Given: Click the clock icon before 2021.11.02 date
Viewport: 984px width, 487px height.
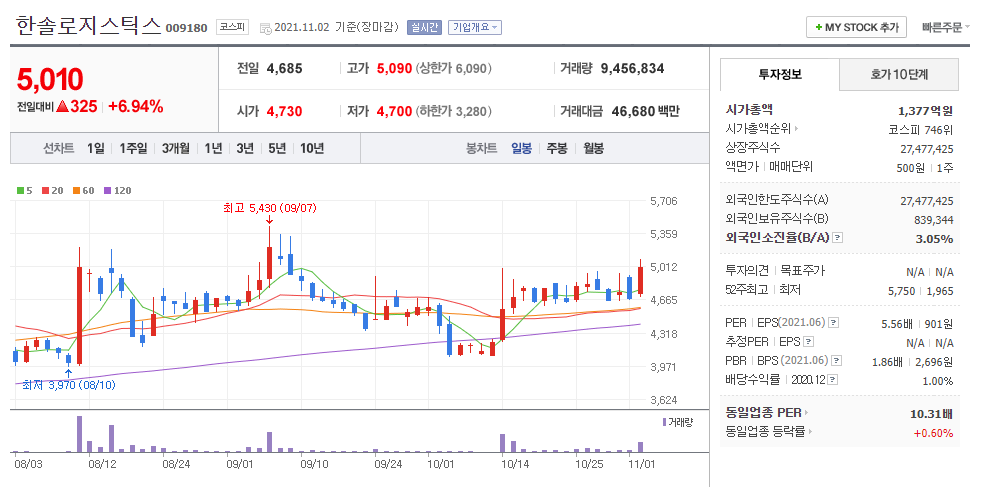Looking at the screenshot, I should coord(265,28).
